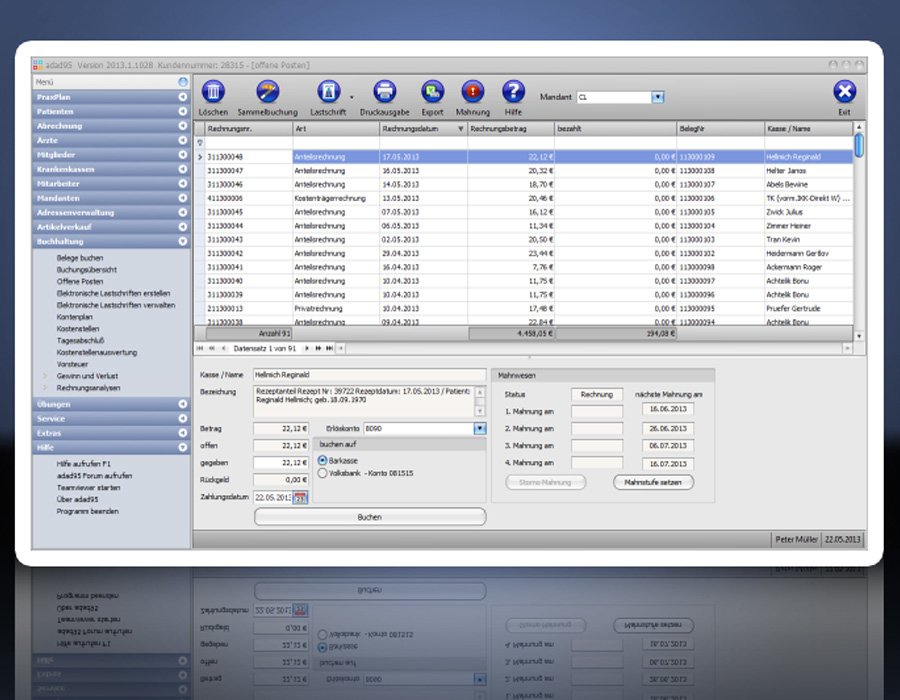Click the Hilfe question mark icon
This screenshot has width=900, height=700.
tap(513, 93)
